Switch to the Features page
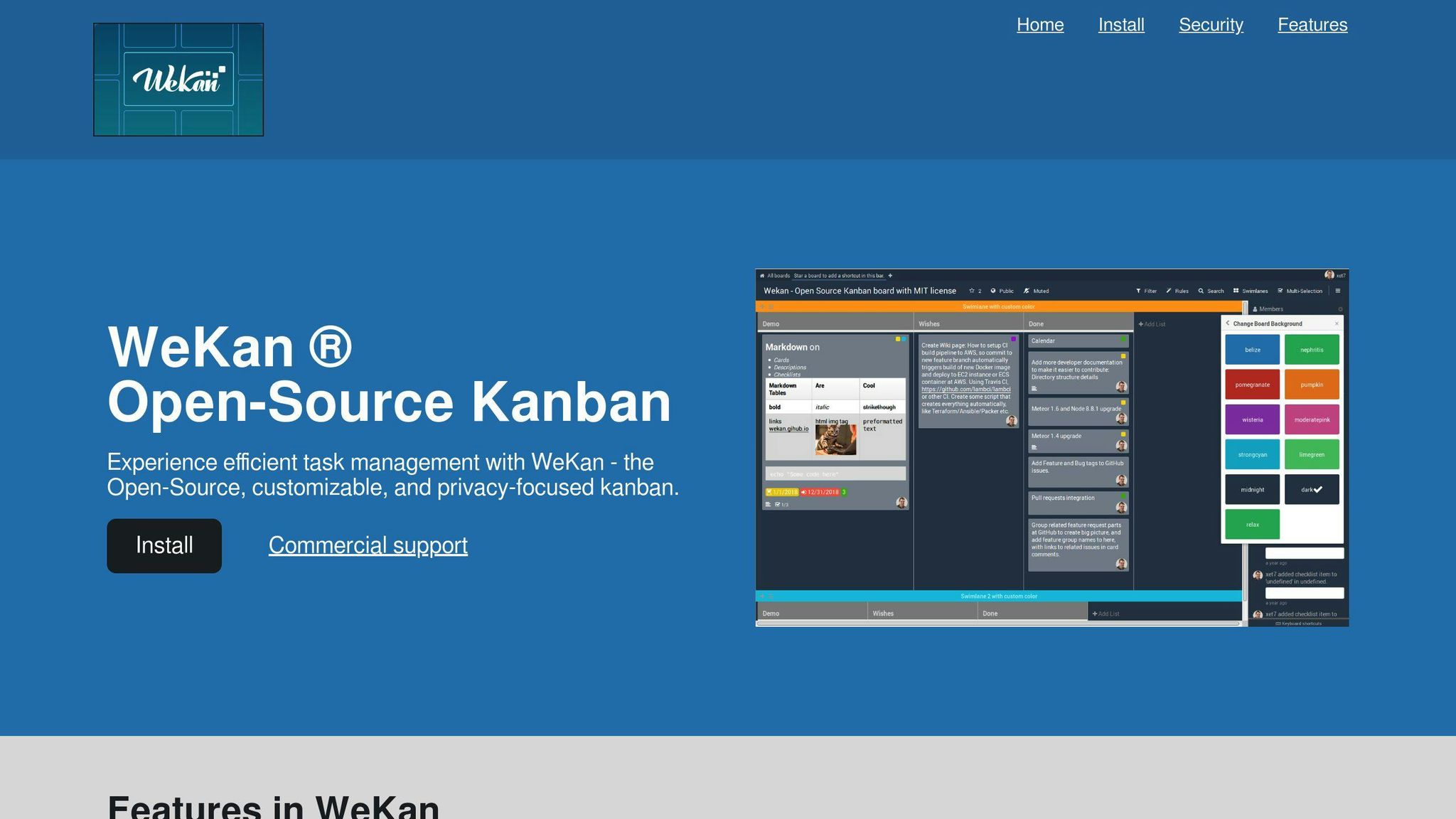 [x=1312, y=24]
